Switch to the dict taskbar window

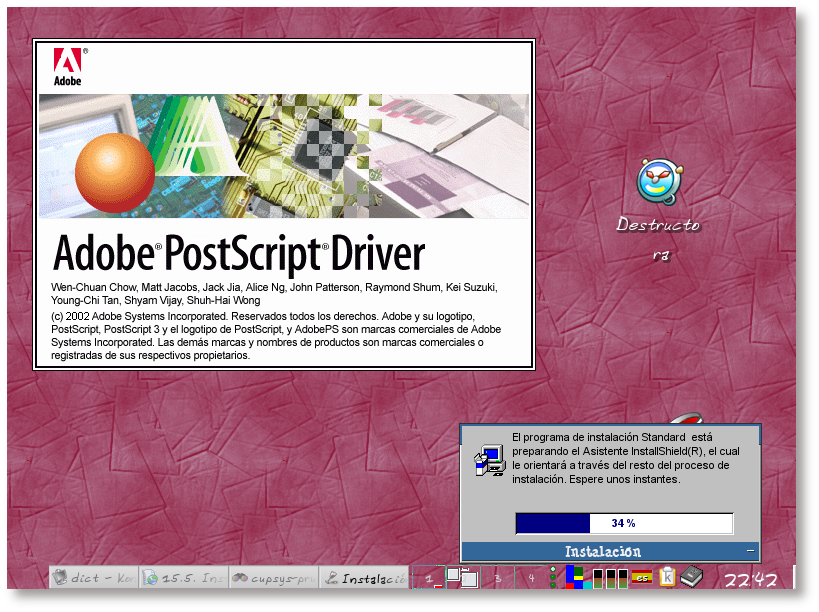tap(94, 578)
